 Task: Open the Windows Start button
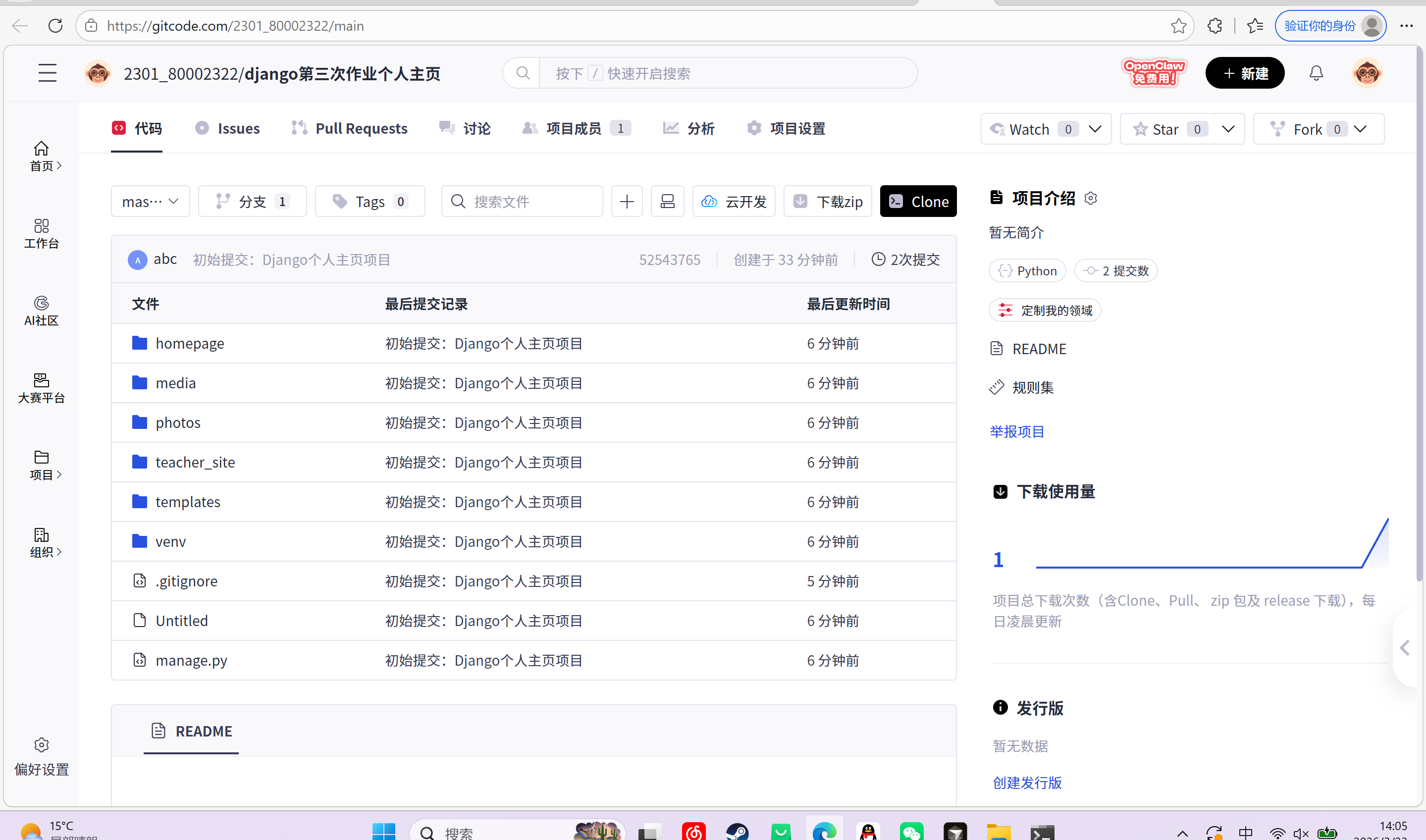[x=384, y=831]
